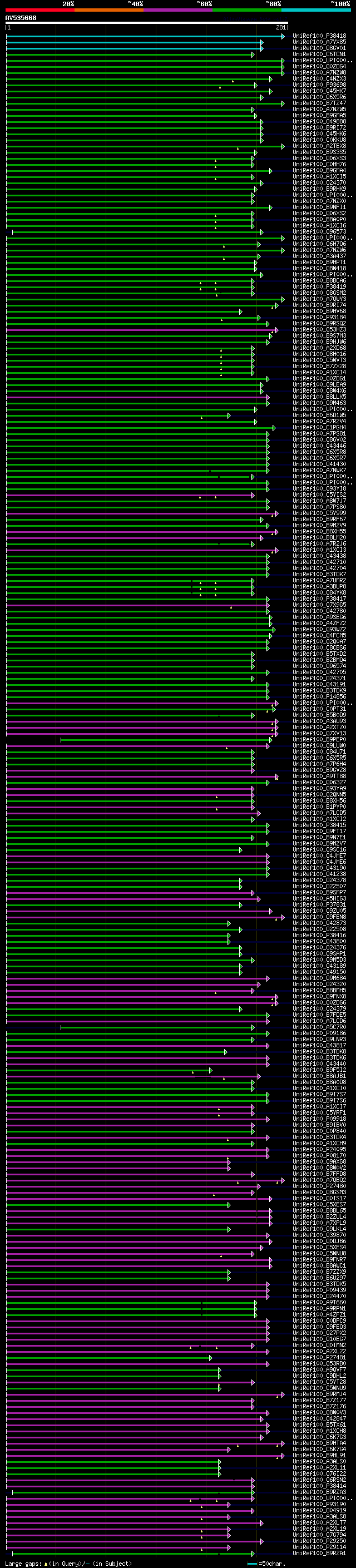The height and width of the screenshot is (1568, 356).
Task: Select hit label UniRef100_A7NWK7
Action: [x=319, y=471]
